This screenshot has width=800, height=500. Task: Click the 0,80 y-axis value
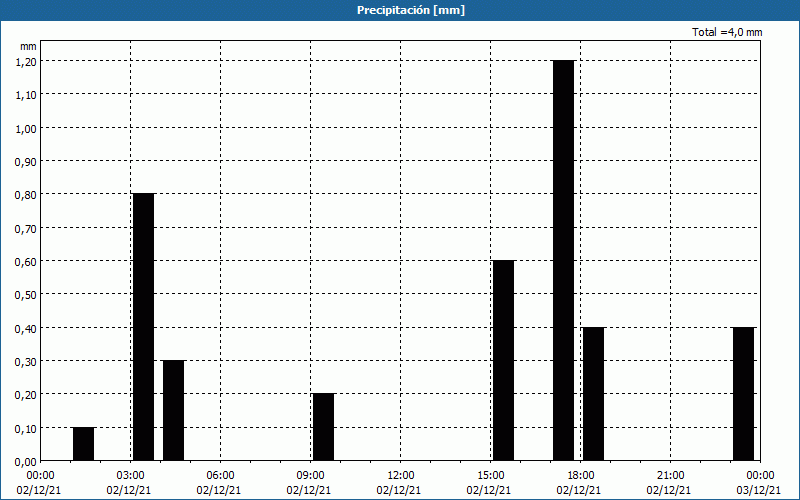click(x=26, y=194)
